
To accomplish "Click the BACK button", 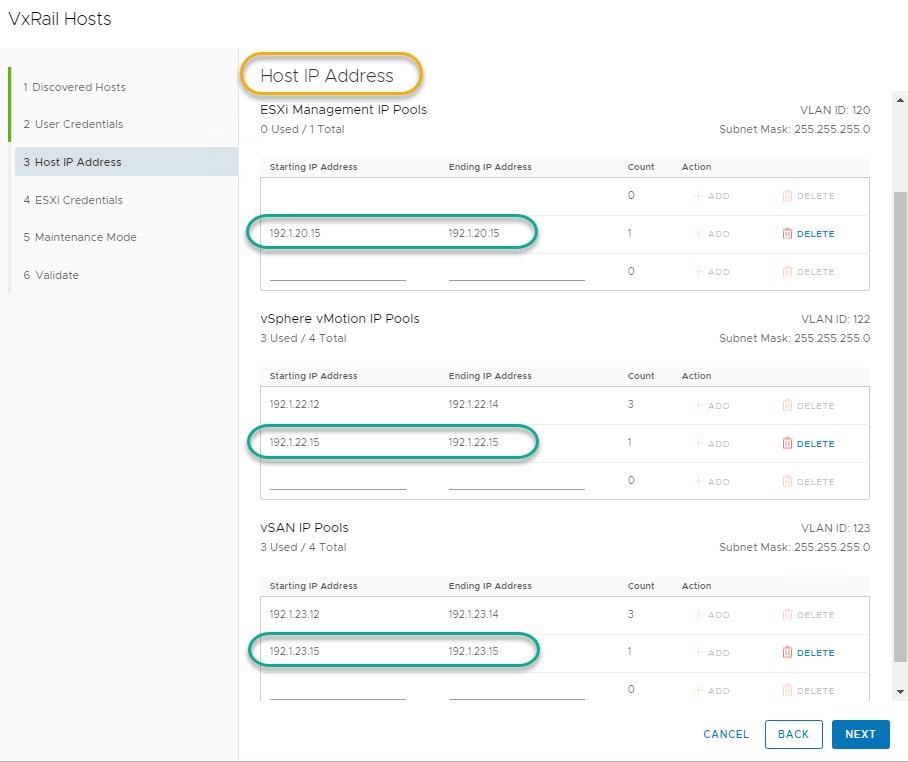I will (793, 734).
